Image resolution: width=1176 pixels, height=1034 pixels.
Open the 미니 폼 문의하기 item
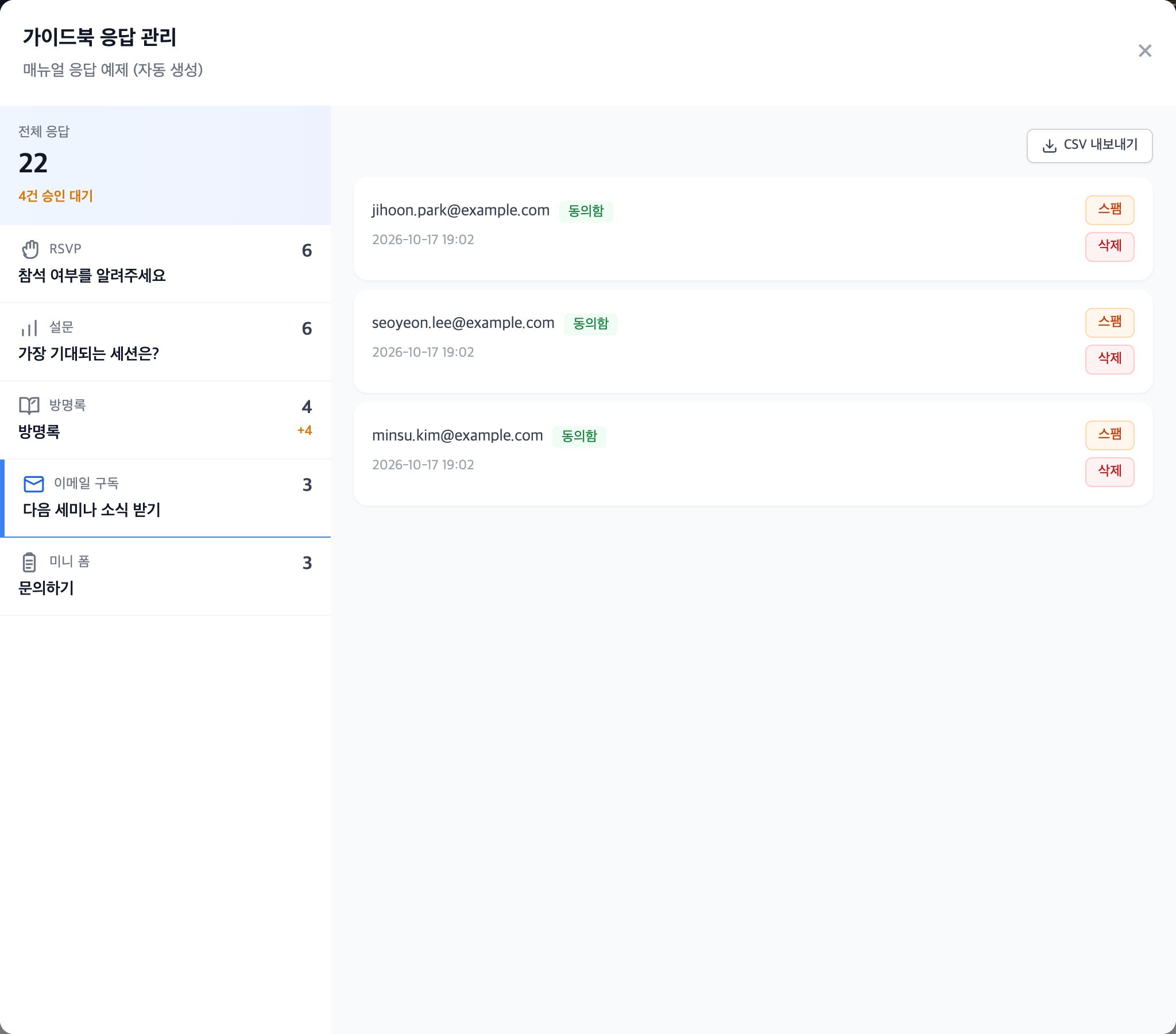tap(165, 576)
